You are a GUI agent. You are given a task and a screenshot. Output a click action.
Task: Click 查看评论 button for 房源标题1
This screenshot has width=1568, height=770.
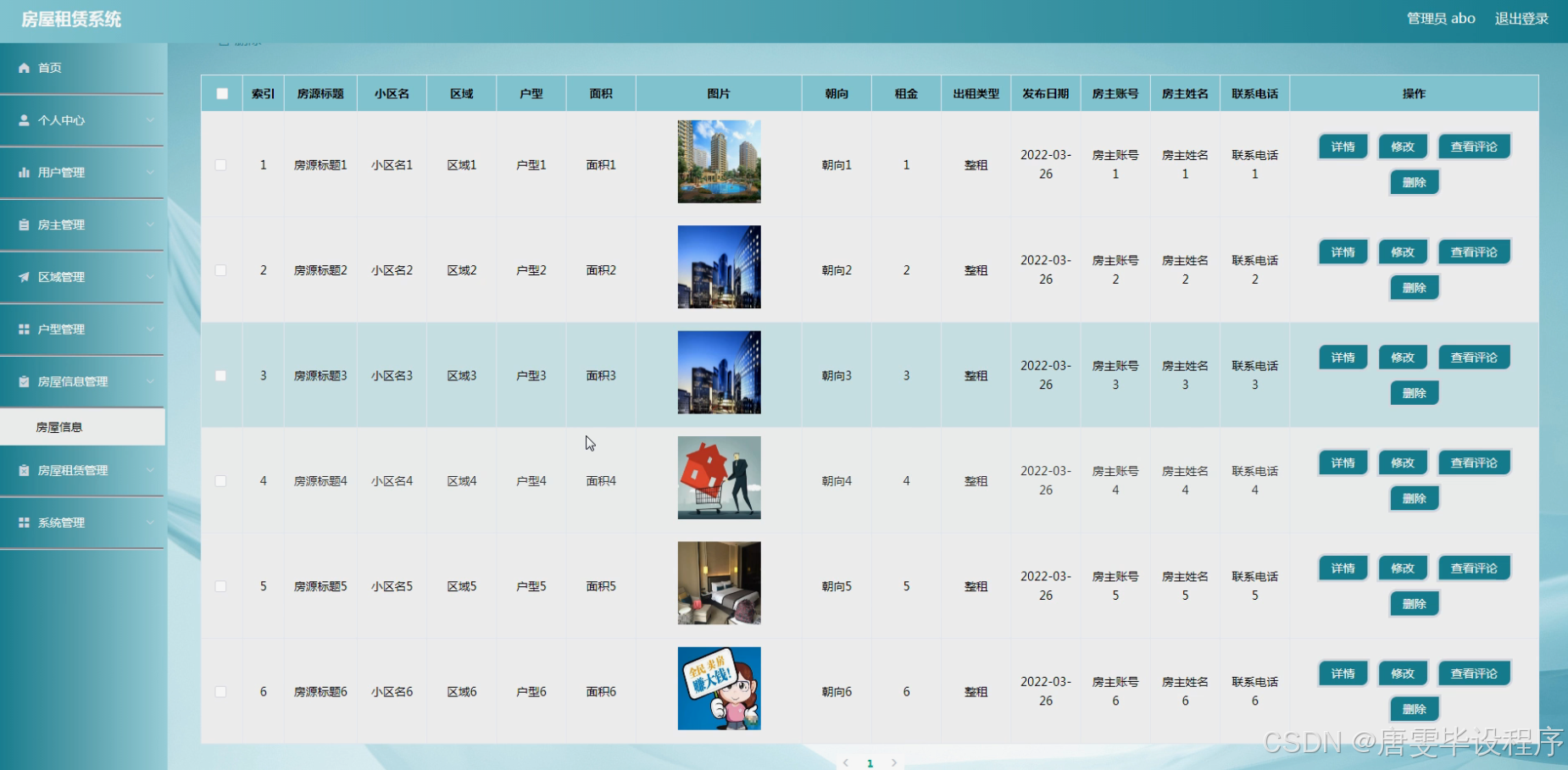pos(1474,147)
